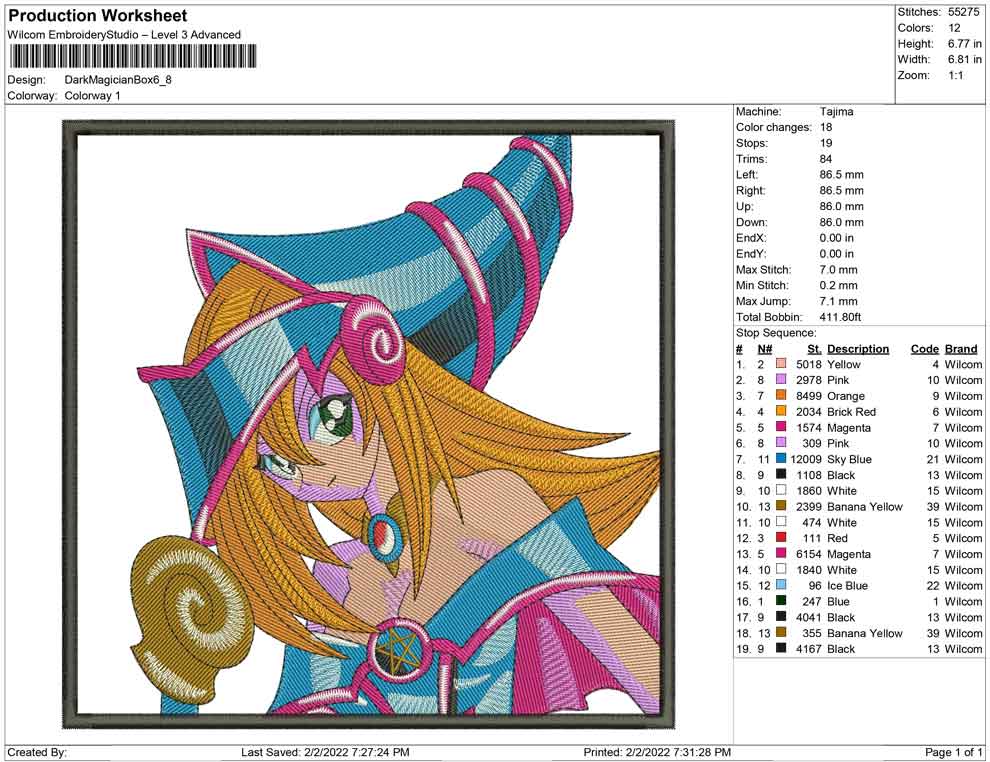Click stitch count '6154' in row 13 Magenta
Viewport: 990px width, 762px height.
809,554
